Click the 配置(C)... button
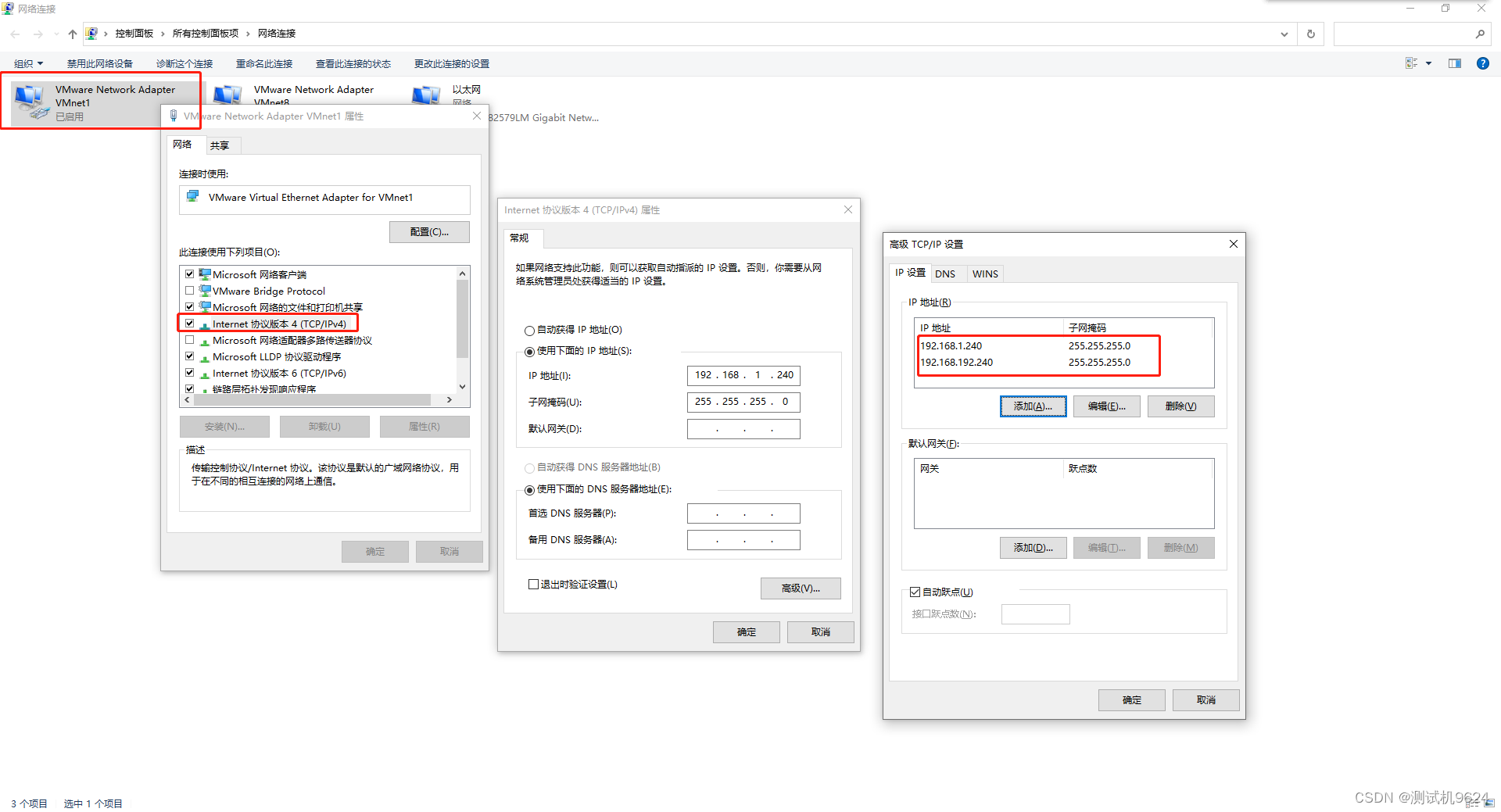 429,232
